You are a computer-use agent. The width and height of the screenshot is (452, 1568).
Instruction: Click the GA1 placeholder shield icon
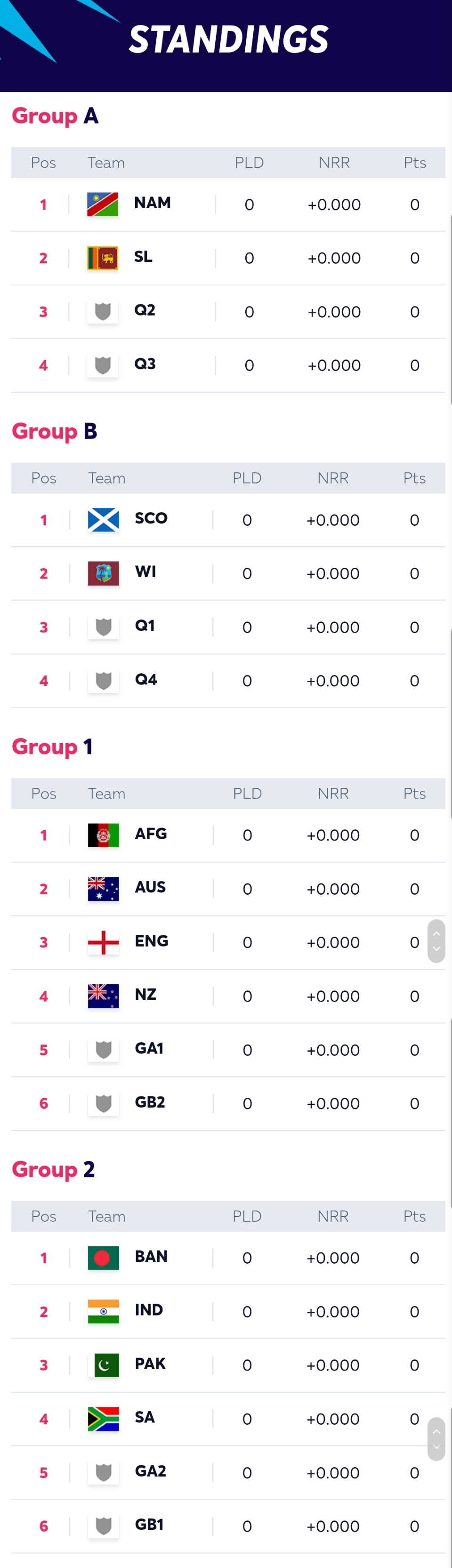tap(104, 1050)
